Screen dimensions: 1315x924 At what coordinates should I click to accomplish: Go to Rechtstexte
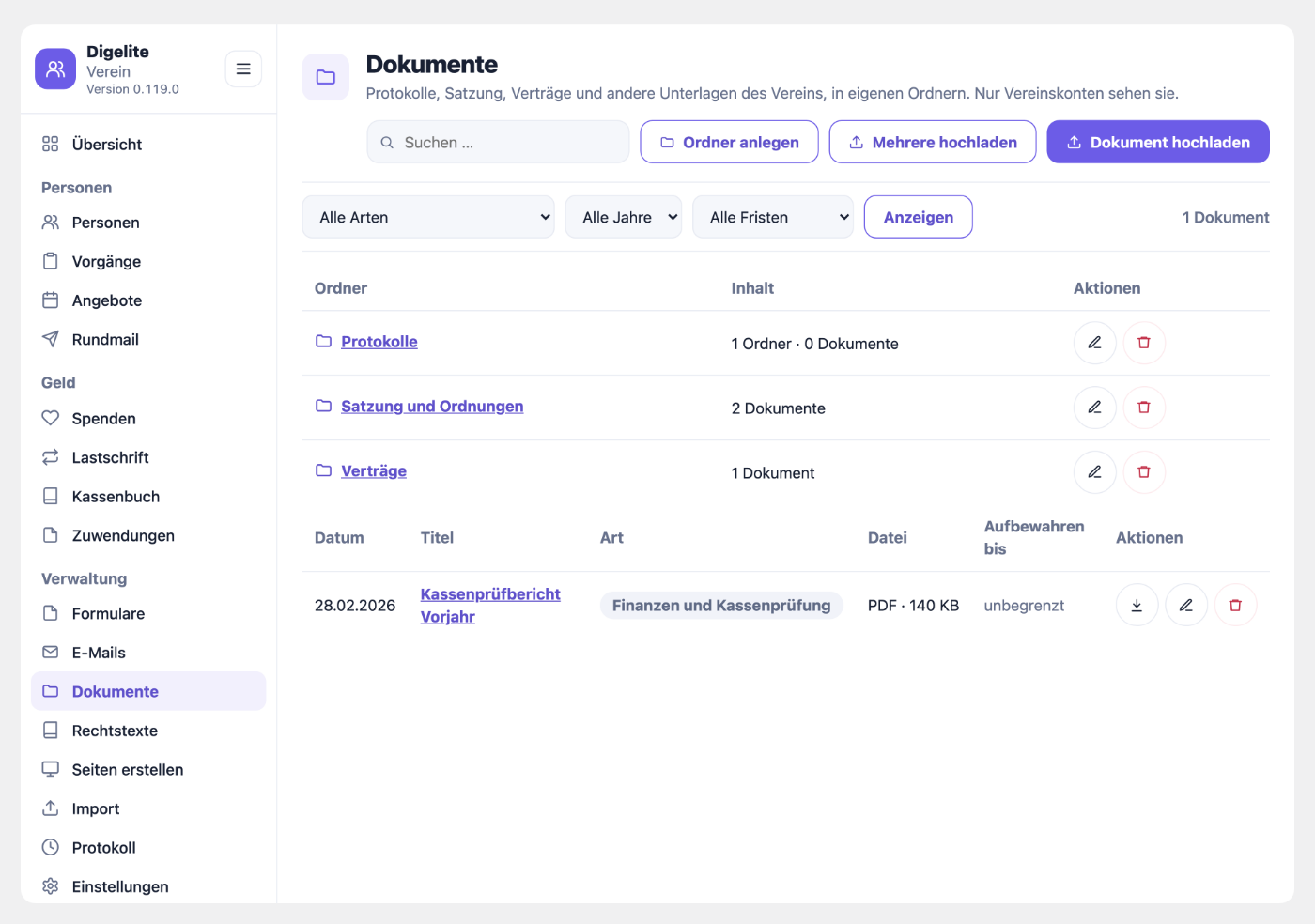[148, 731]
